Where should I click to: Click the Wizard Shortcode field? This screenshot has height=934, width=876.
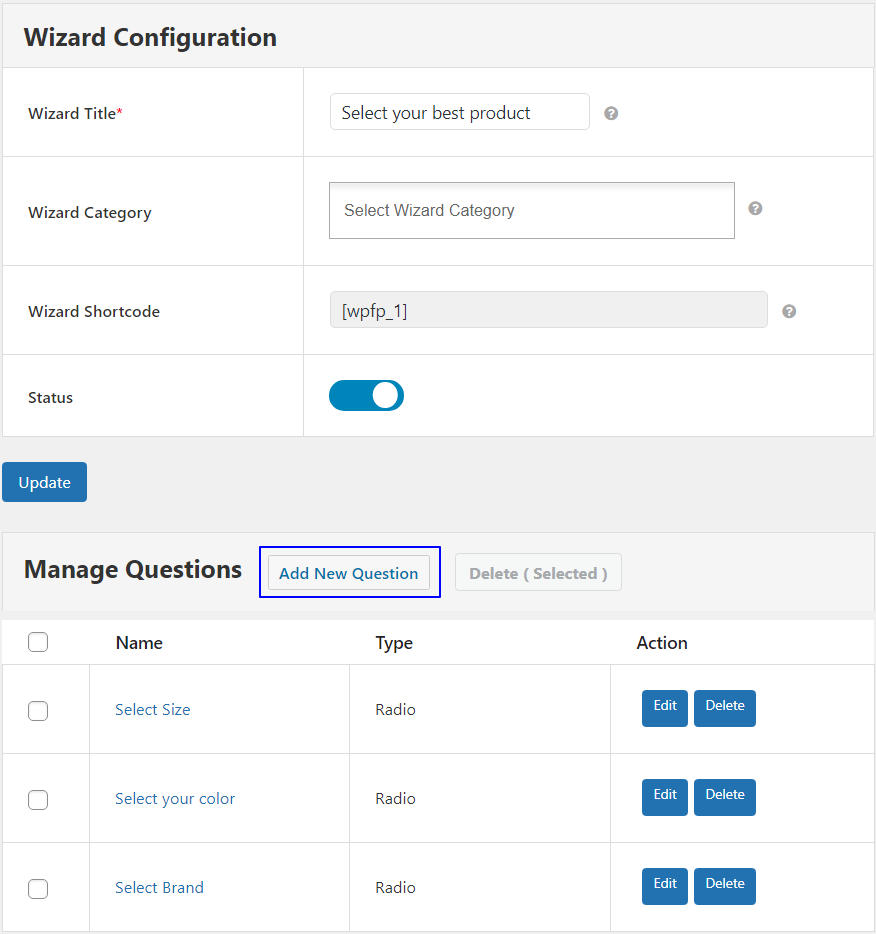tap(548, 310)
